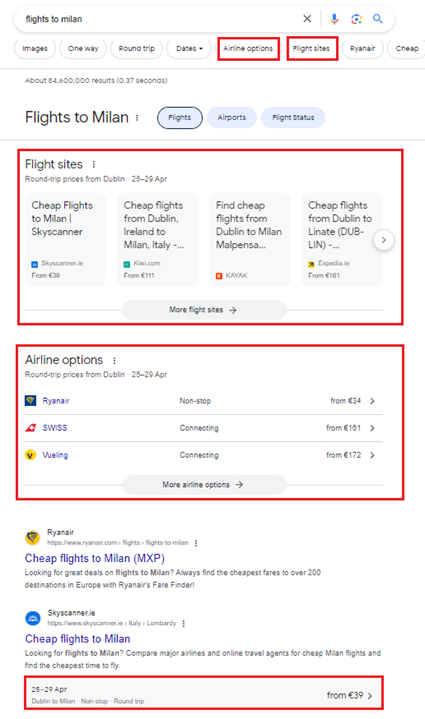Click the flights to milan search field
This screenshot has width=425, height=719.
160,19
